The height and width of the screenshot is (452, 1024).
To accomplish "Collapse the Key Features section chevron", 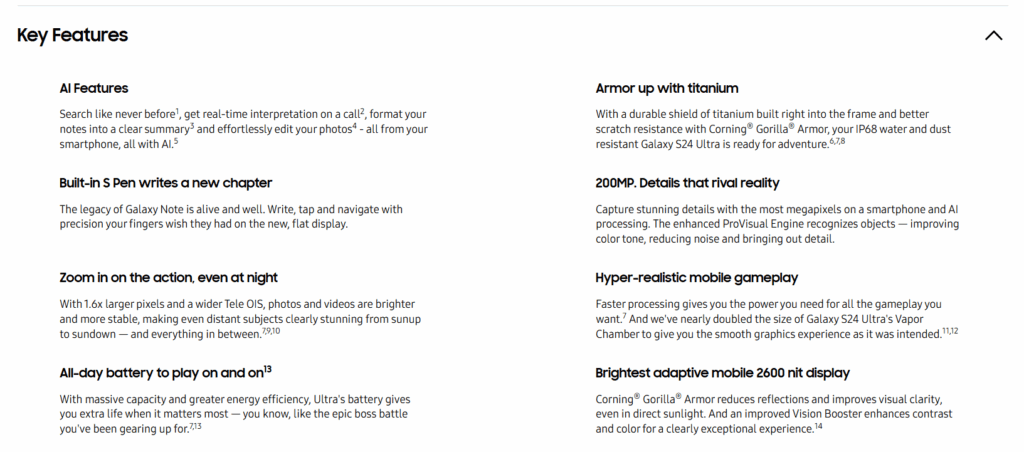I will 993,36.
